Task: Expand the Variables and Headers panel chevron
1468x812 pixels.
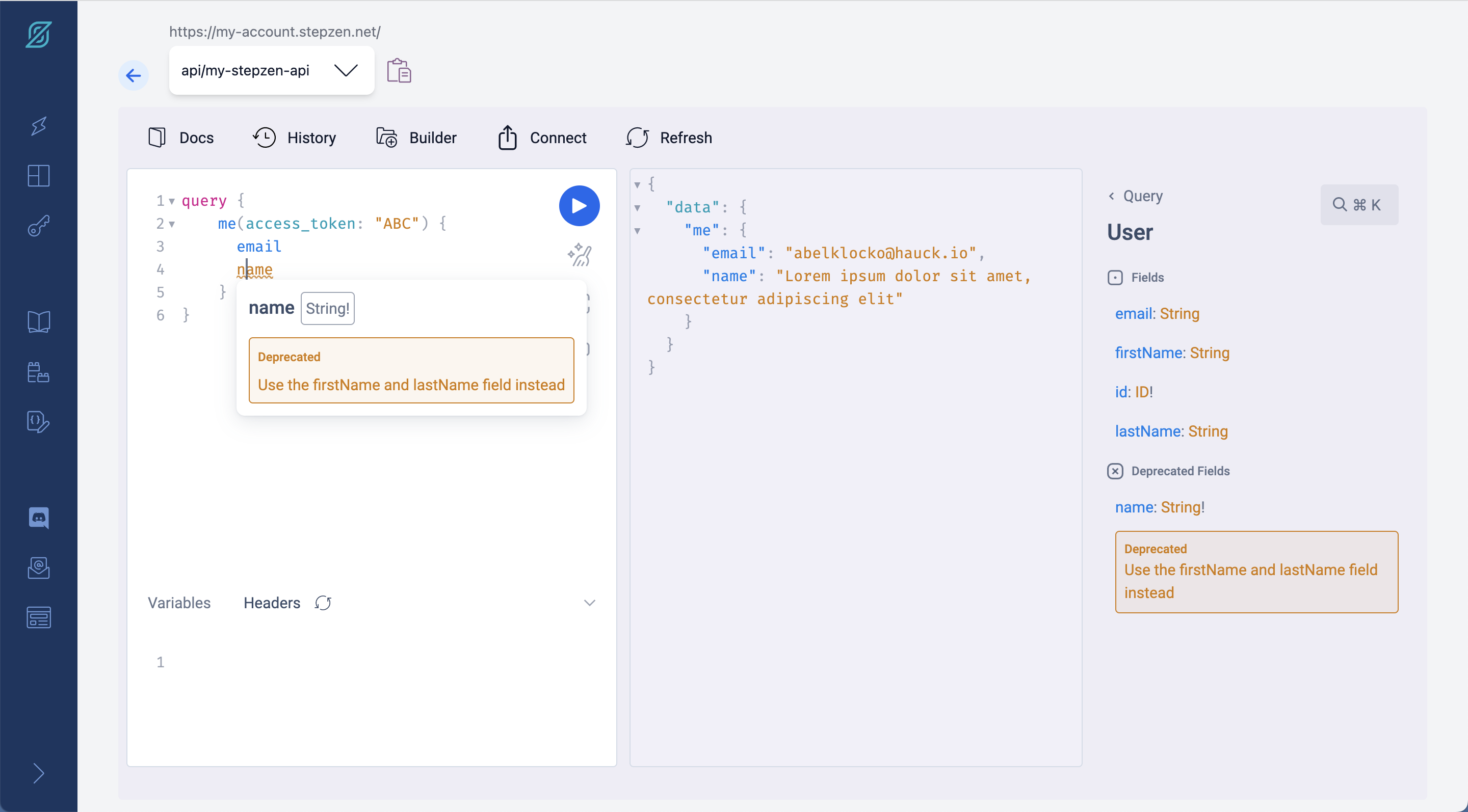Action: click(x=590, y=603)
